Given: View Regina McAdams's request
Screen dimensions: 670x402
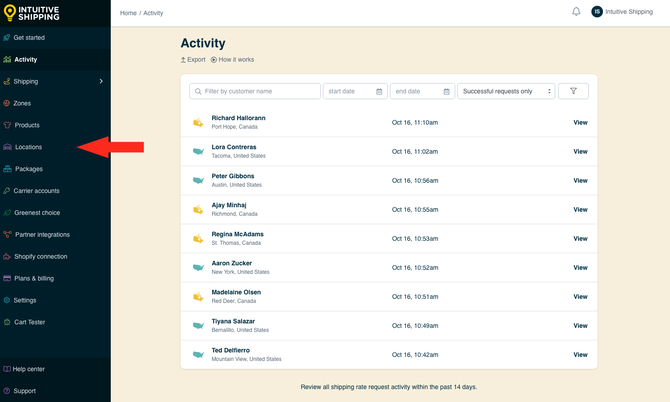Looking at the screenshot, I should click(580, 239).
